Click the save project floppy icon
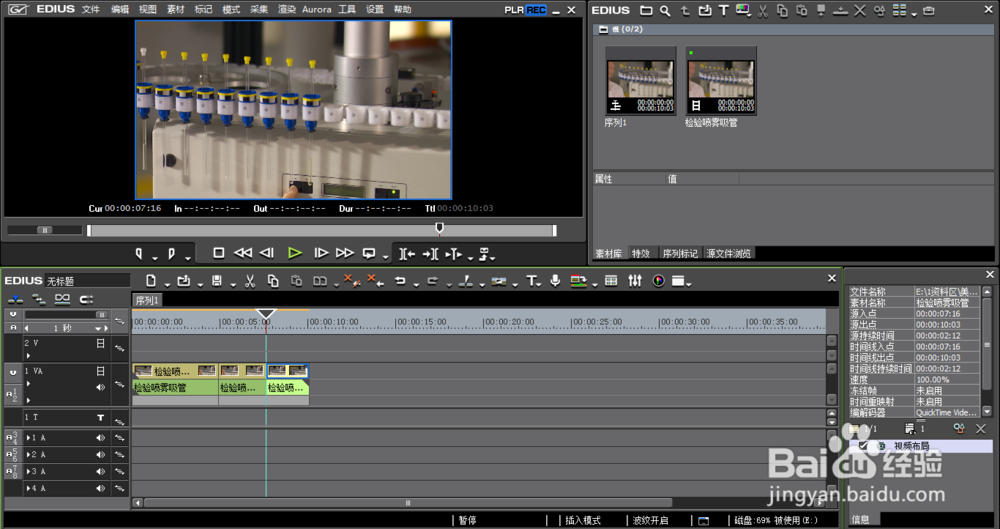This screenshot has width=1000, height=529. click(x=217, y=281)
